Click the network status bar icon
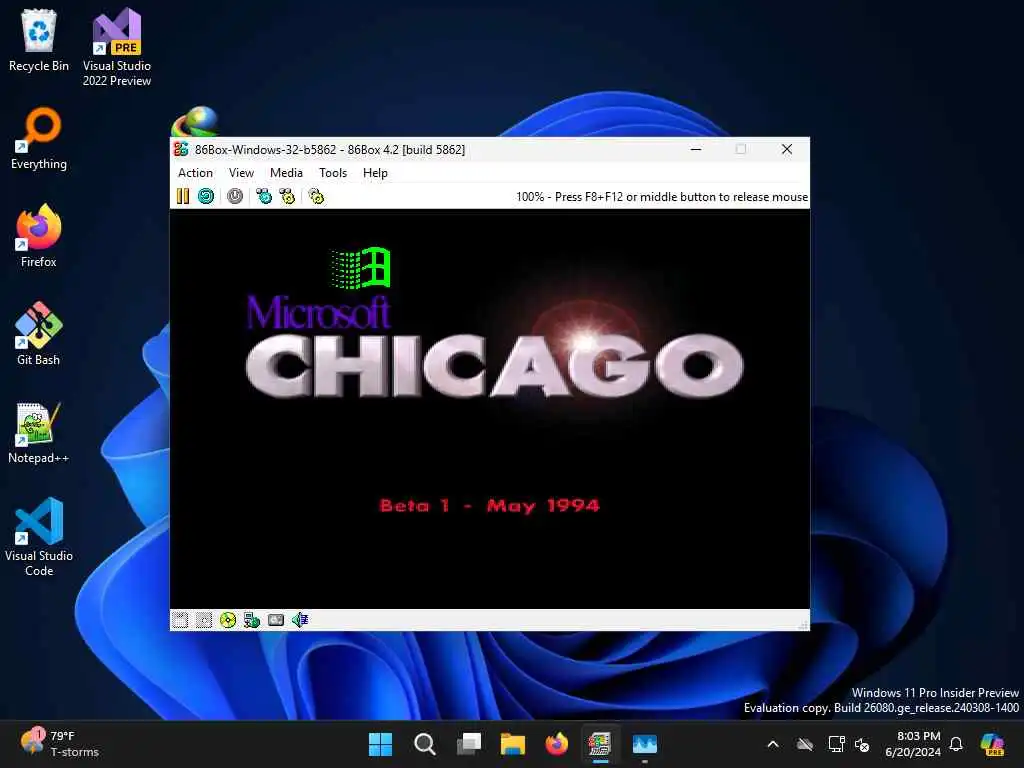 [x=251, y=620]
